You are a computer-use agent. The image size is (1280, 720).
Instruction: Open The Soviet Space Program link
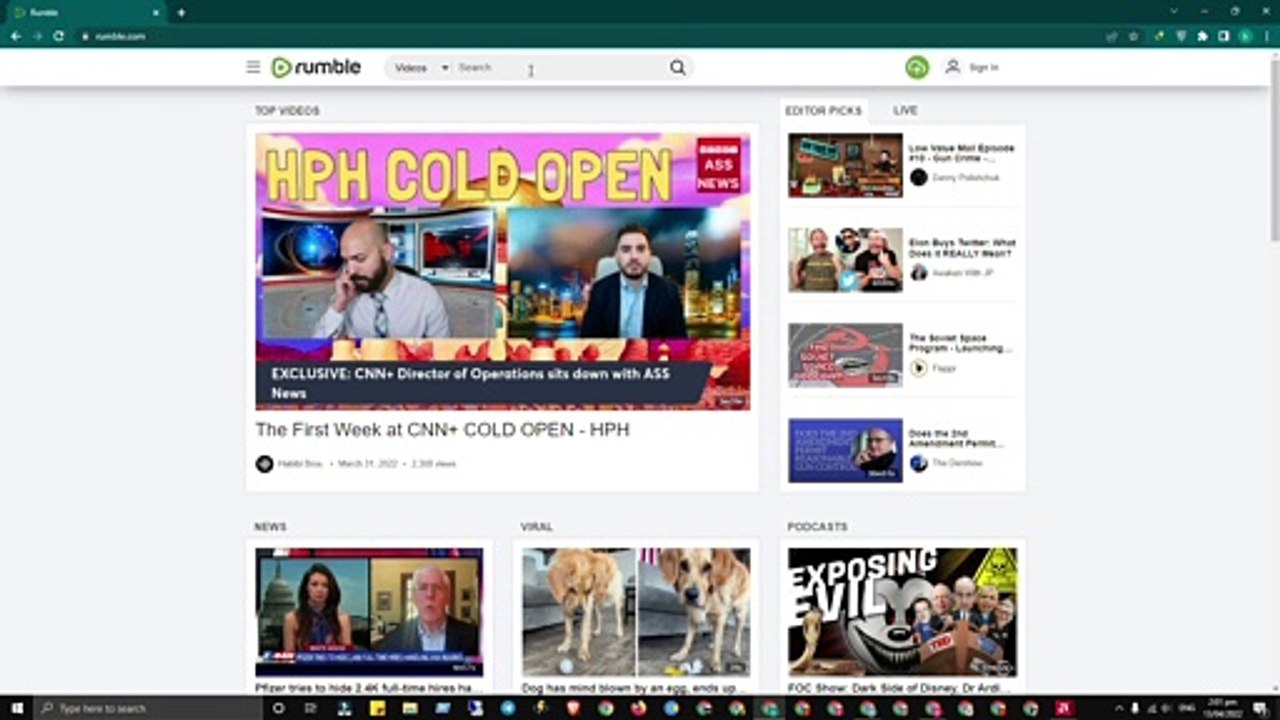(960, 343)
